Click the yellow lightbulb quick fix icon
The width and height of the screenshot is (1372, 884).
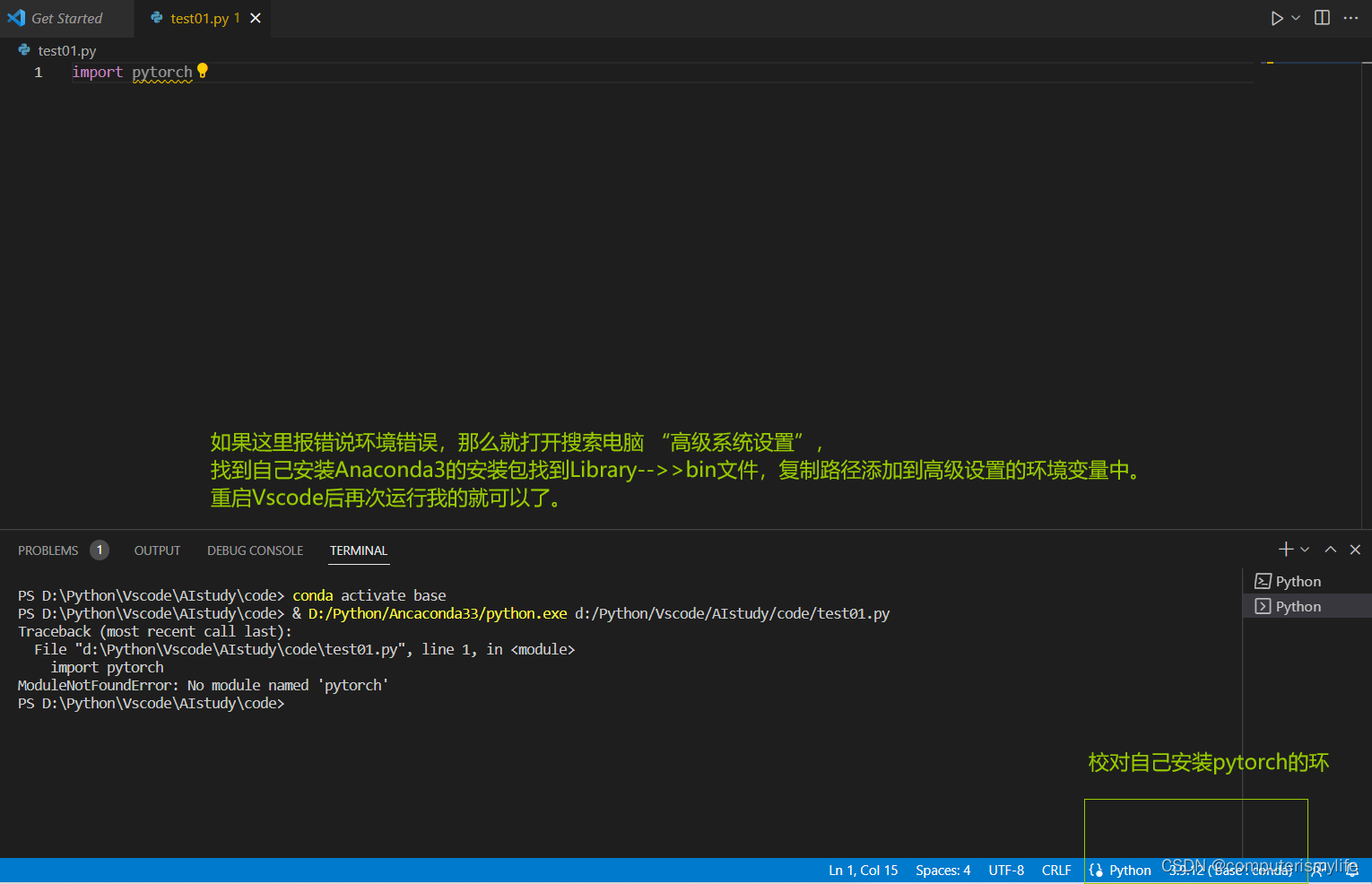pos(203,71)
